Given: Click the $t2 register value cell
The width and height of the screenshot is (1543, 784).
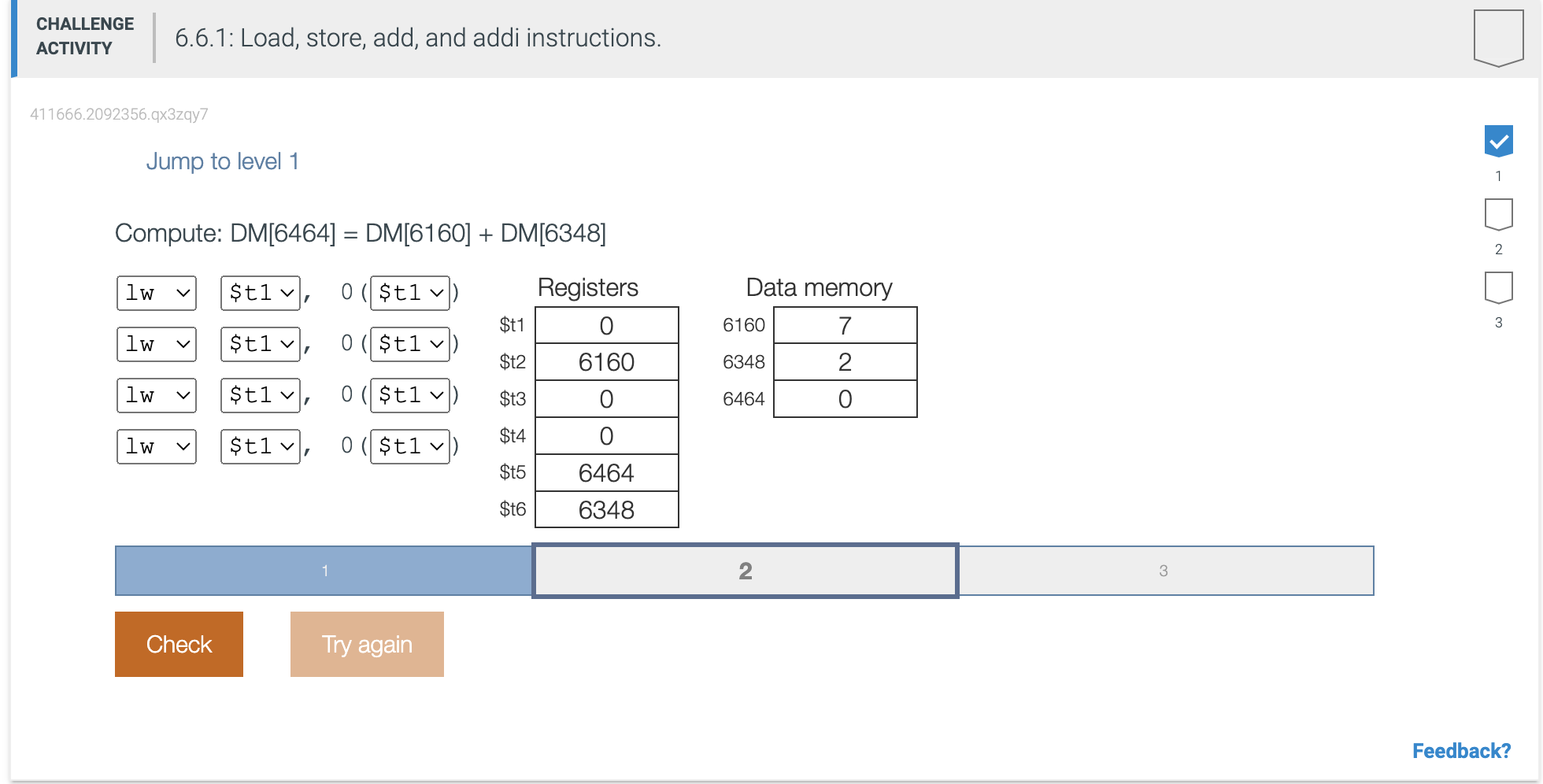Looking at the screenshot, I should coord(606,361).
